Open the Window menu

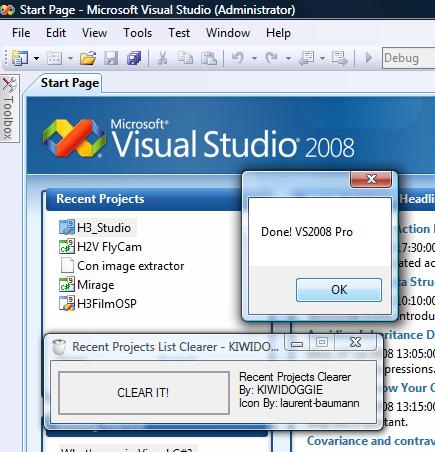pyautogui.click(x=228, y=33)
